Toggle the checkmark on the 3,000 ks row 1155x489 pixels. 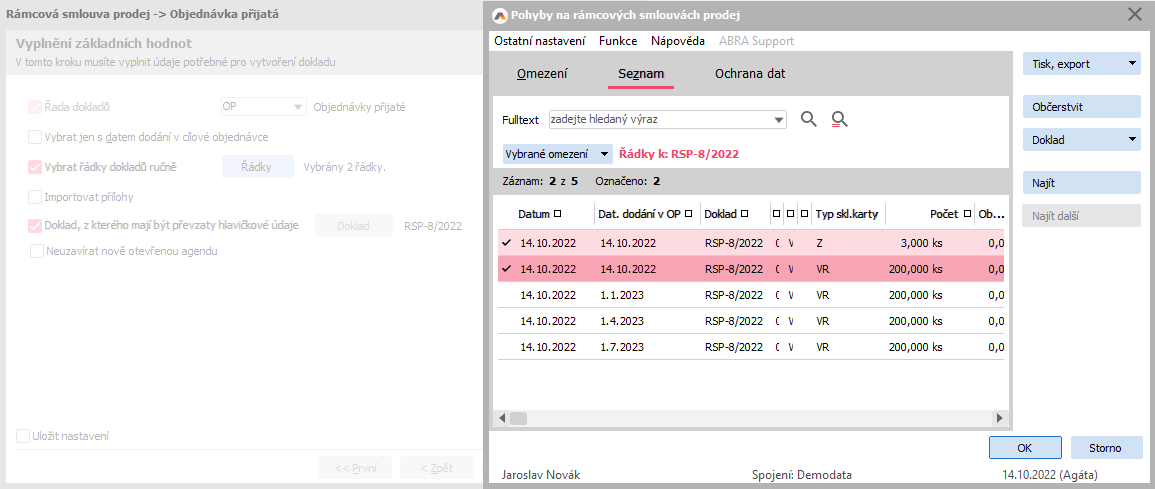coord(507,242)
